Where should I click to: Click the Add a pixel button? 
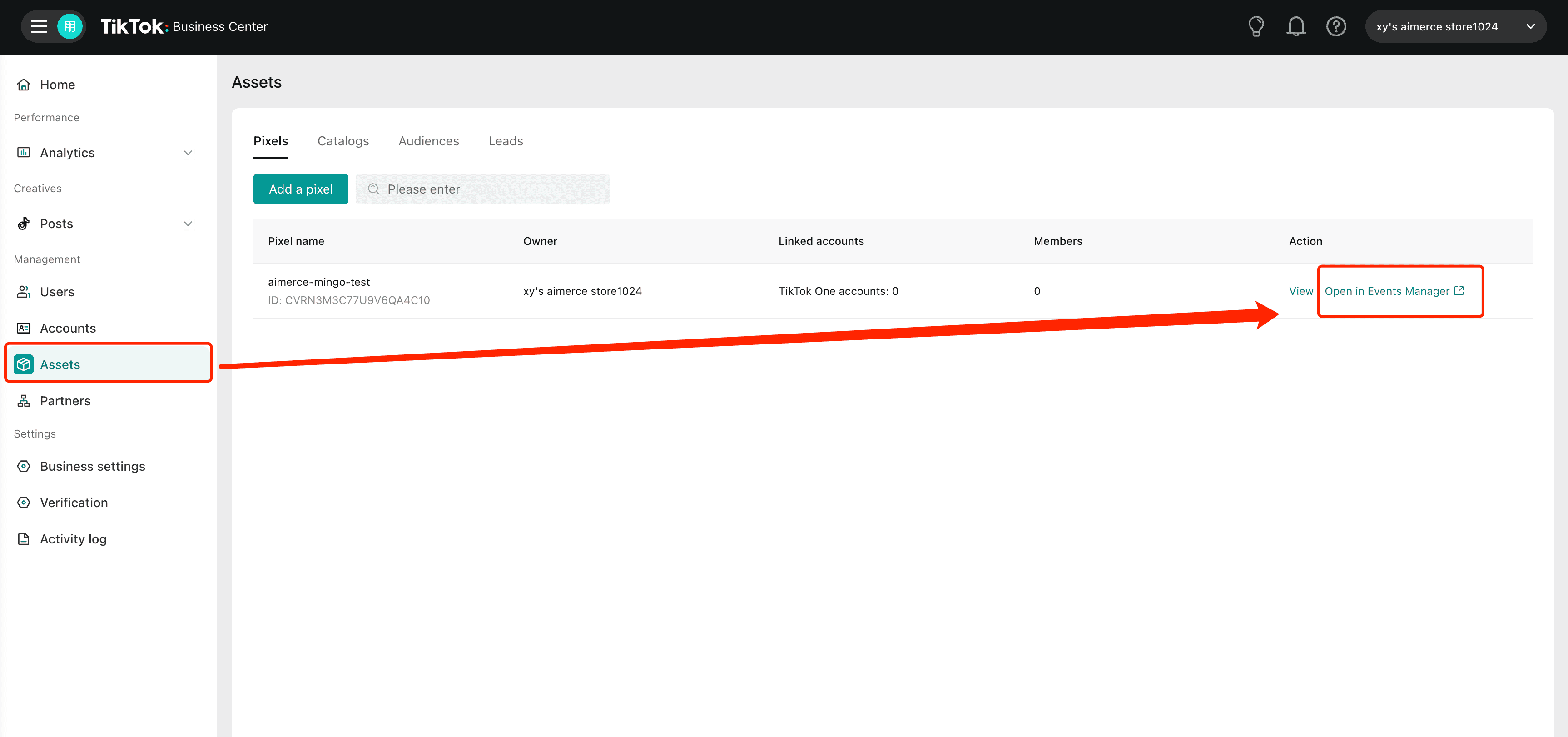[301, 189]
